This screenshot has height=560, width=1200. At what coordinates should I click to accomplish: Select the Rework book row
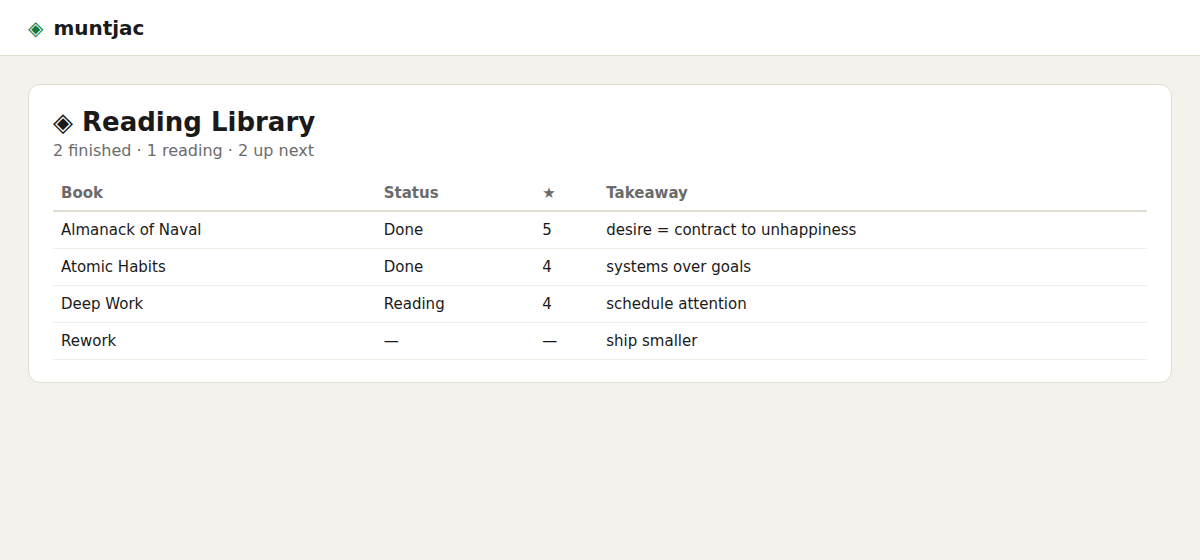tap(600, 341)
